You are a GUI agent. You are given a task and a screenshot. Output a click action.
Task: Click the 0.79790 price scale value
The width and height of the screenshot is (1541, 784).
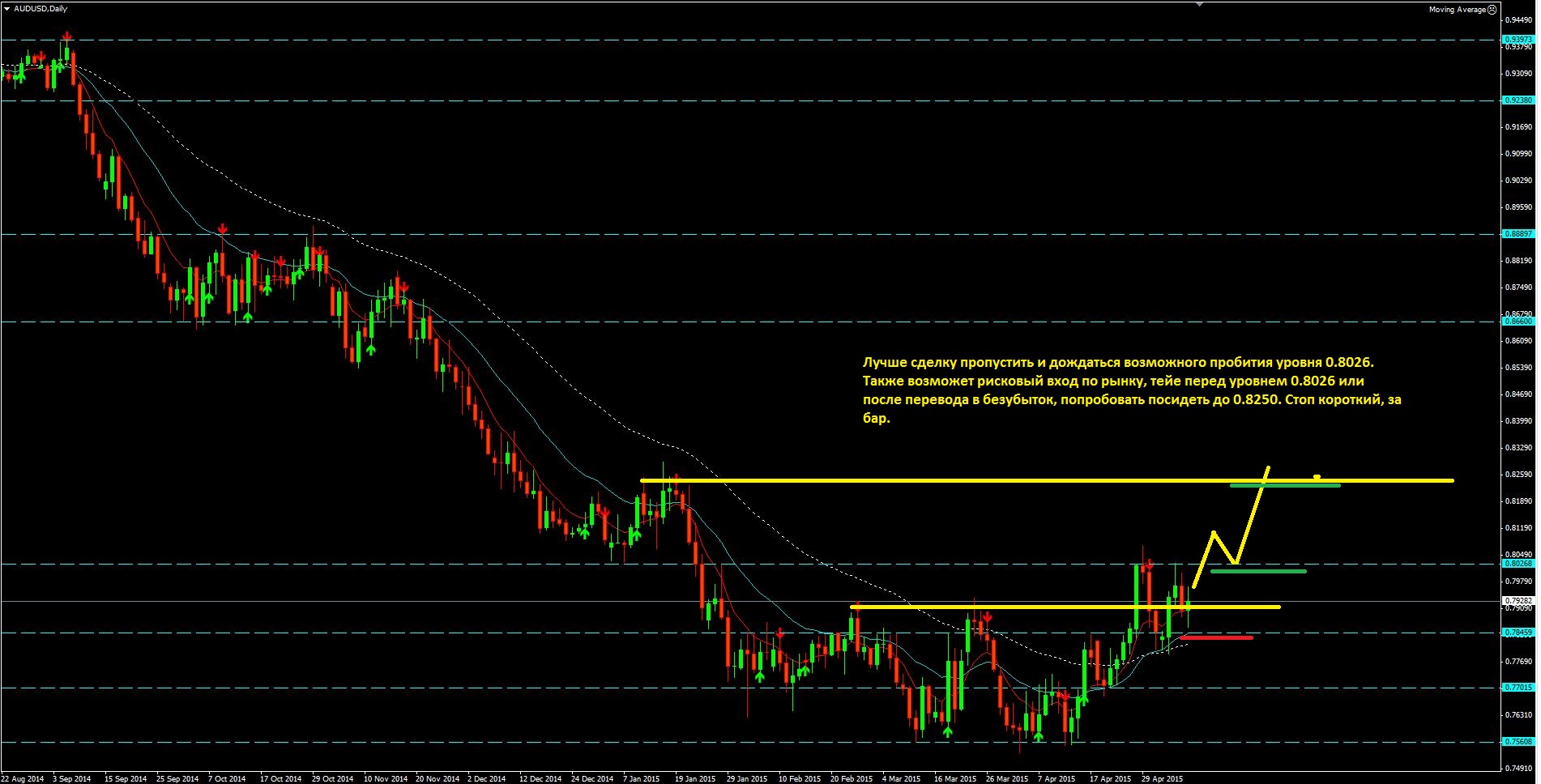click(x=1518, y=581)
